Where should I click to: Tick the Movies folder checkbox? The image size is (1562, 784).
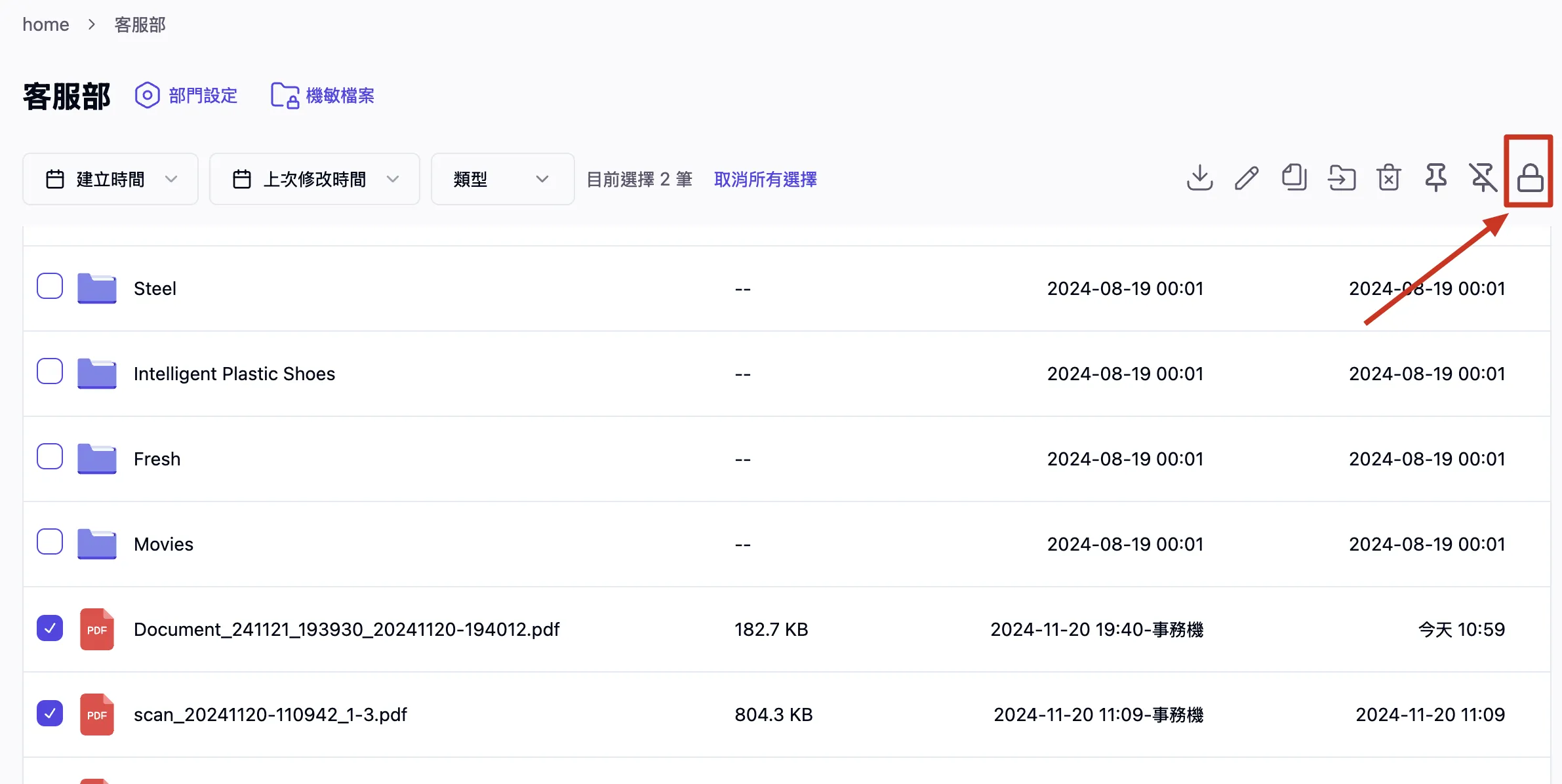[50, 542]
